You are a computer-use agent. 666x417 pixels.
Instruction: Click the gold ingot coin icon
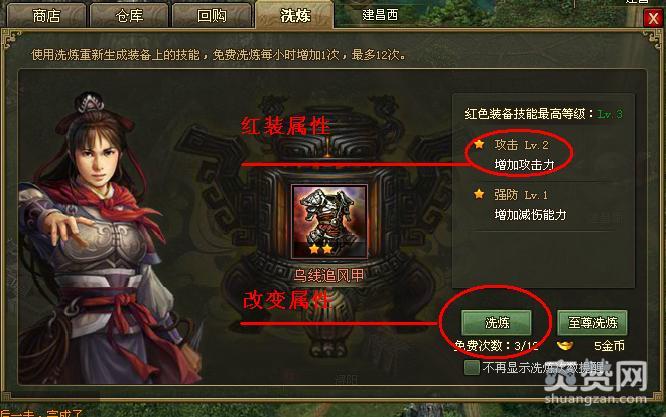click(x=565, y=346)
